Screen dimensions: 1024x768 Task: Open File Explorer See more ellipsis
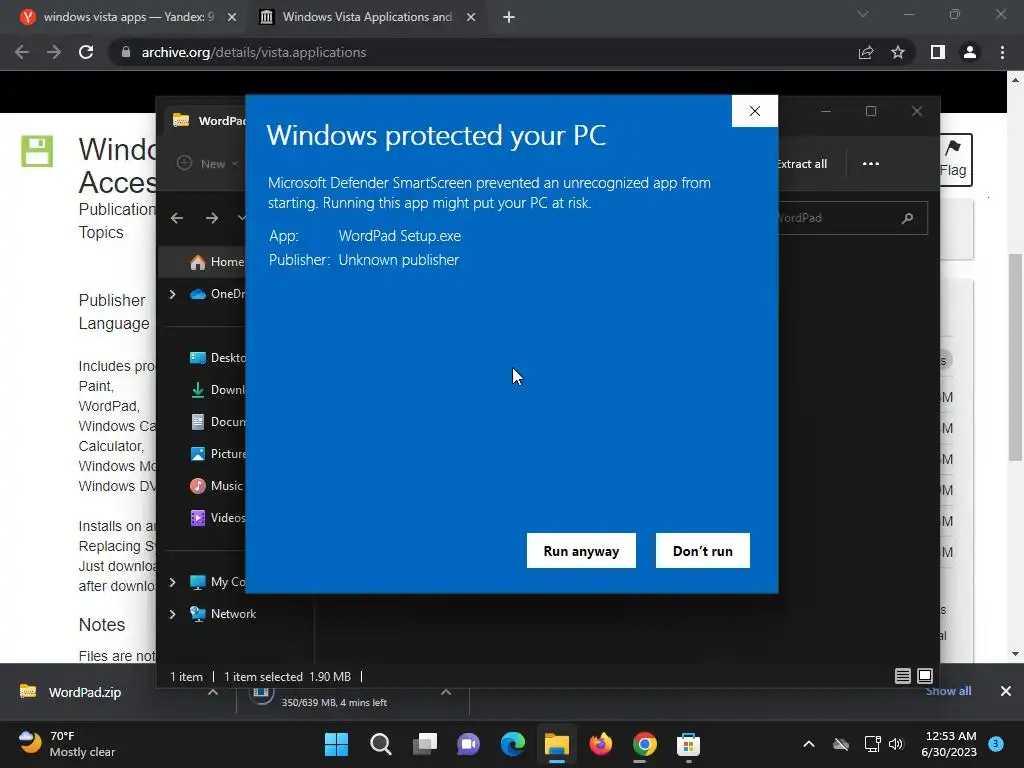871,164
